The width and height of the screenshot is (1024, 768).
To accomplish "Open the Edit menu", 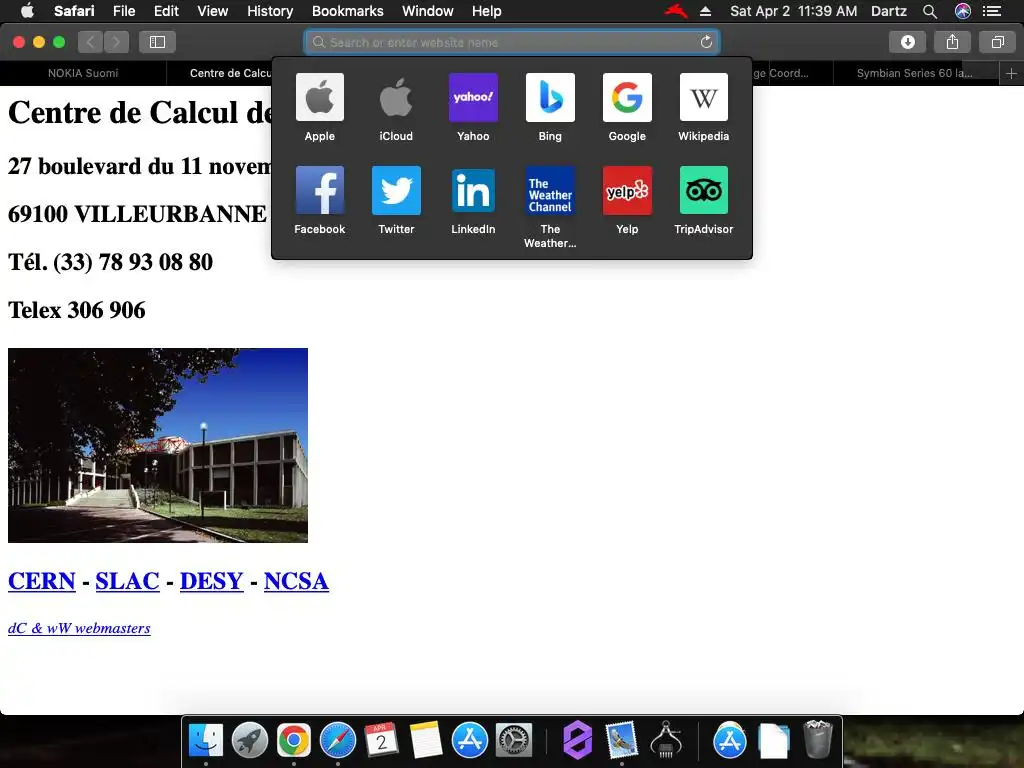I will 166,11.
